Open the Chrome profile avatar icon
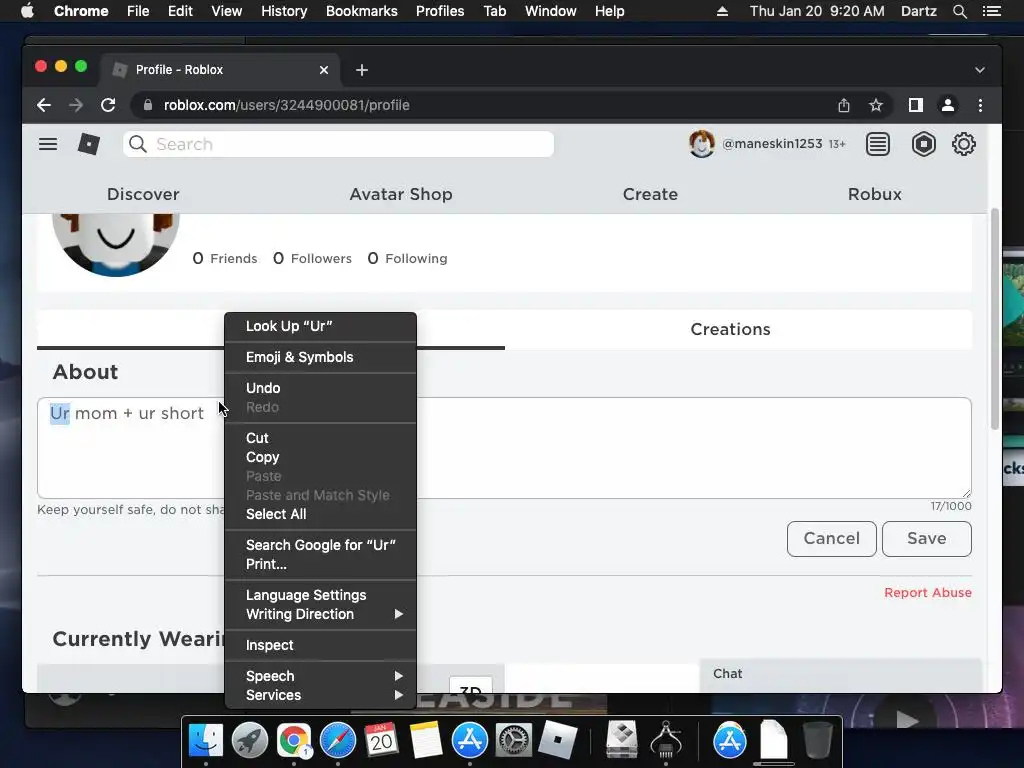The image size is (1024, 768). coord(948,105)
